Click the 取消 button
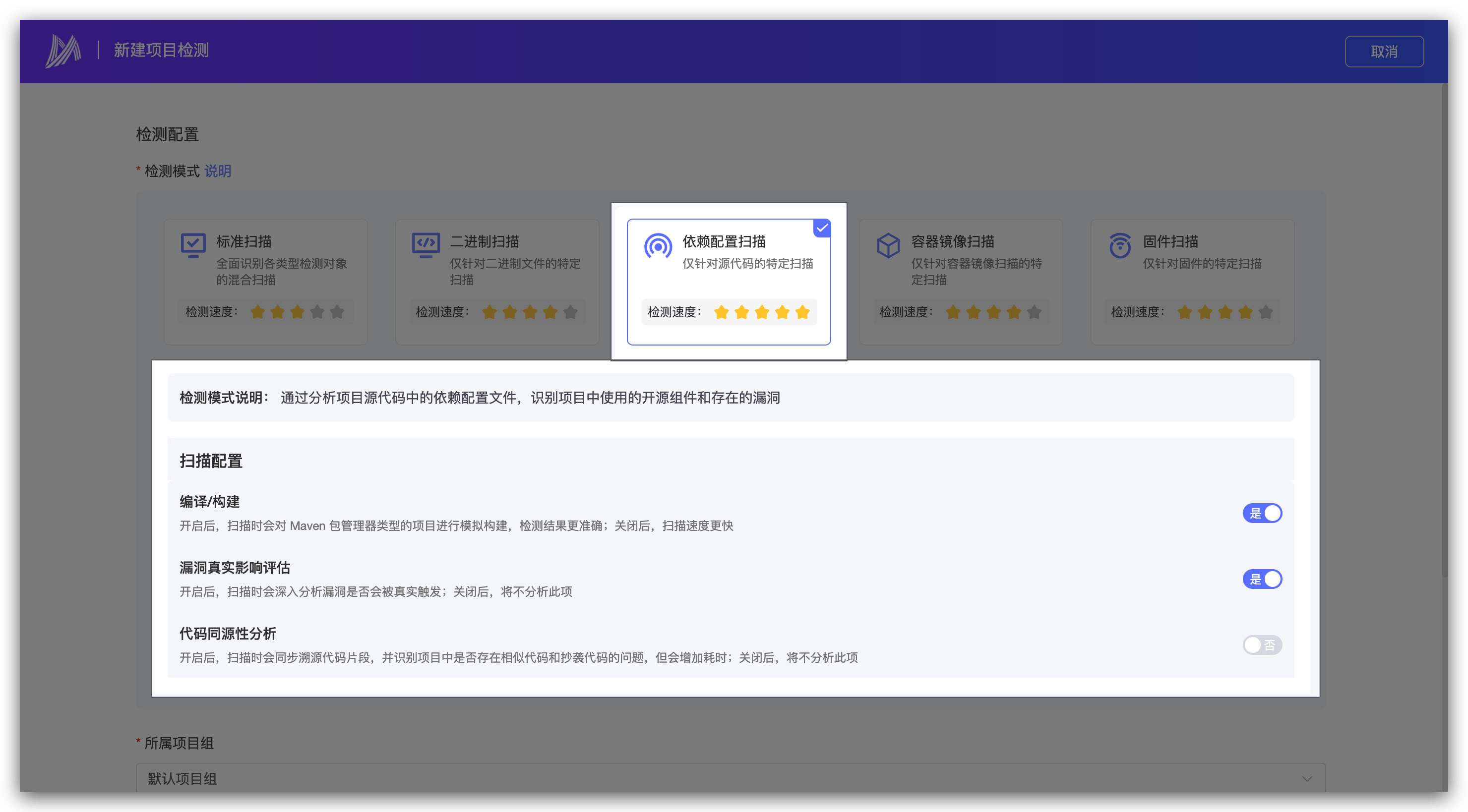Viewport: 1468px width, 812px height. [x=1384, y=52]
